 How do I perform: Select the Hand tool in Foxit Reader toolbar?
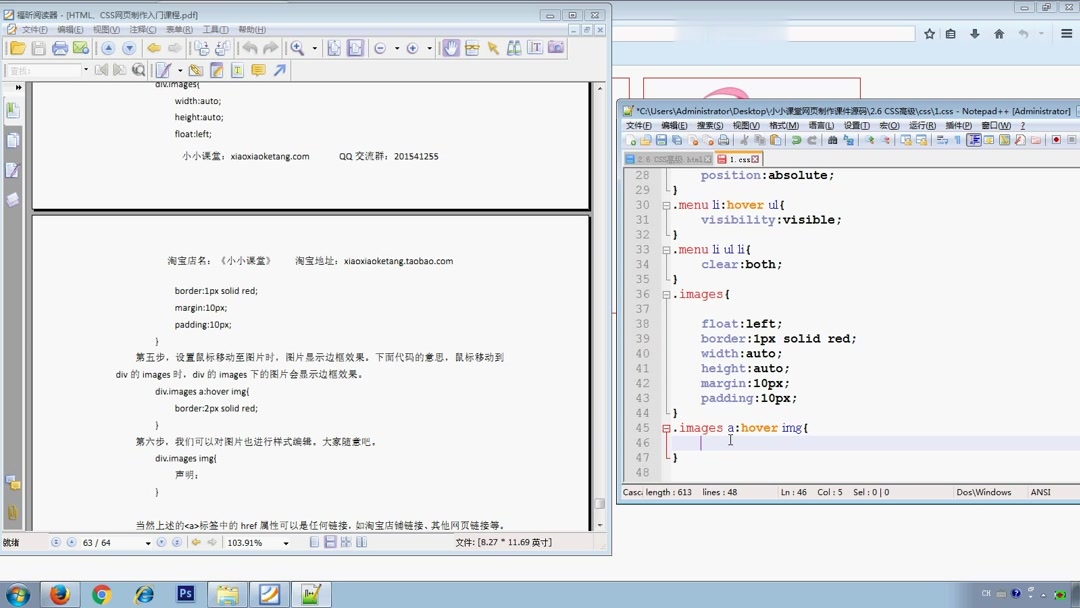pyautogui.click(x=452, y=47)
